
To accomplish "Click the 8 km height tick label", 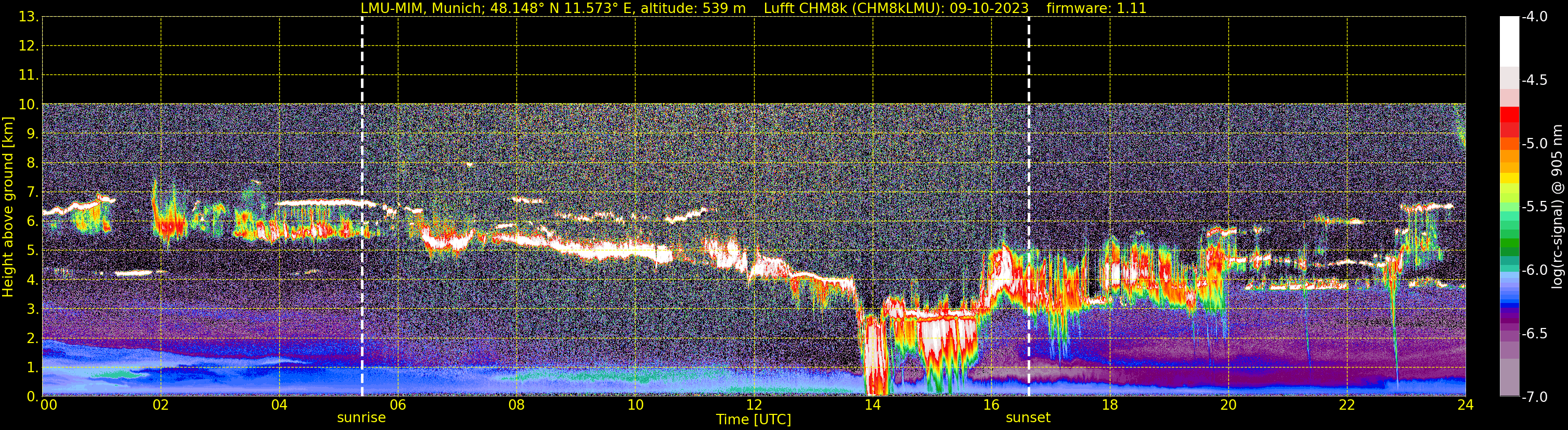I will click(x=33, y=163).
